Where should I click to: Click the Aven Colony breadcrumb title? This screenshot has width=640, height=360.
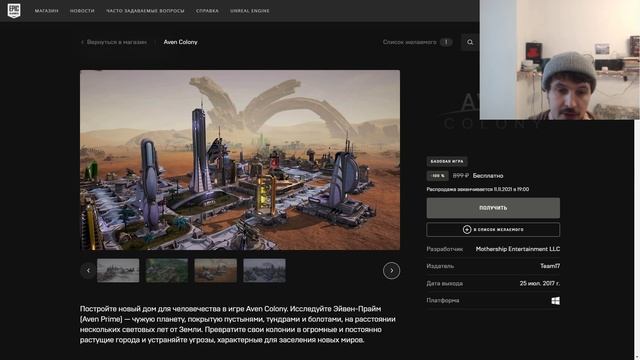pyautogui.click(x=180, y=42)
